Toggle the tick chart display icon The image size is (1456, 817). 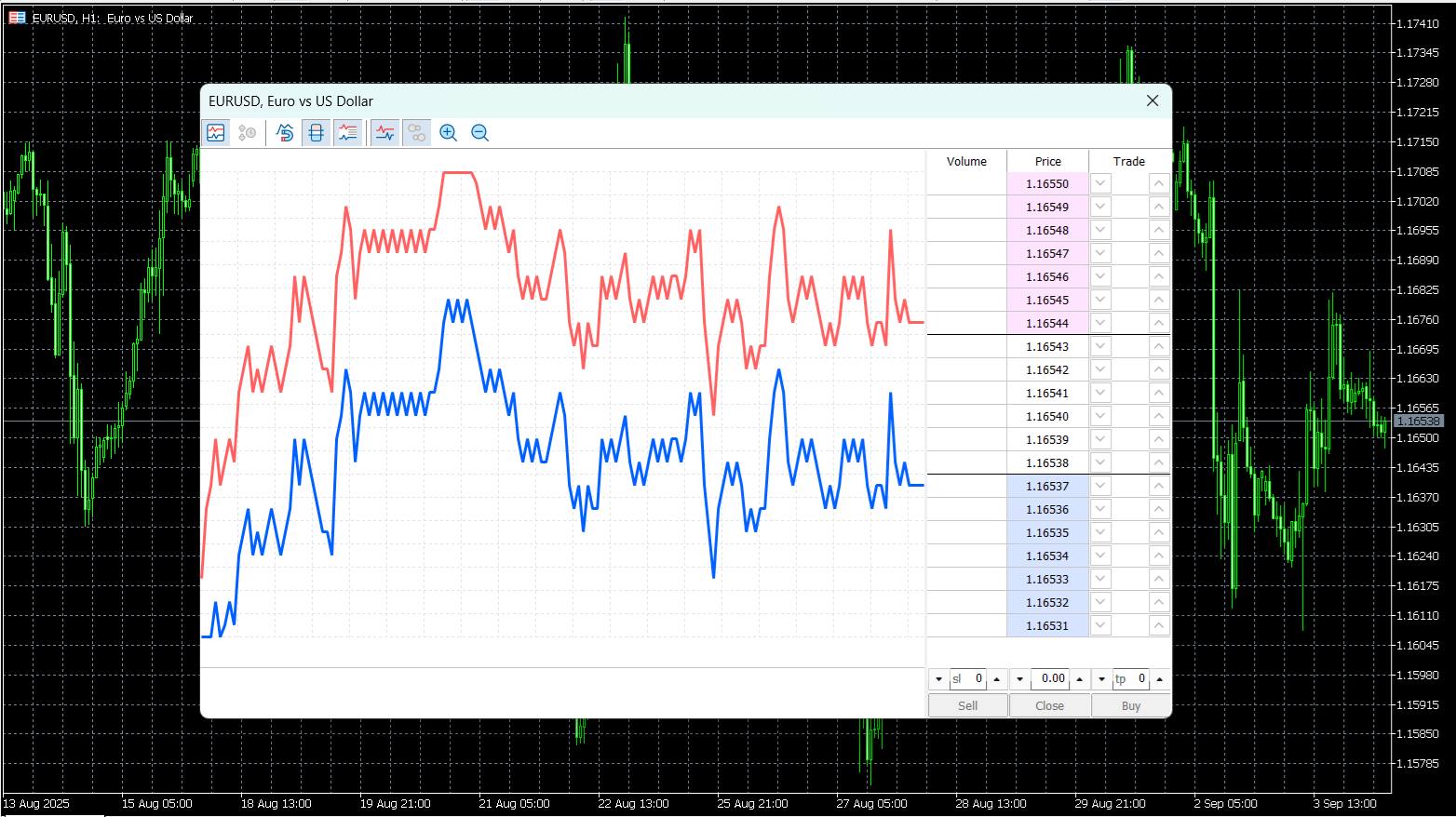(216, 133)
